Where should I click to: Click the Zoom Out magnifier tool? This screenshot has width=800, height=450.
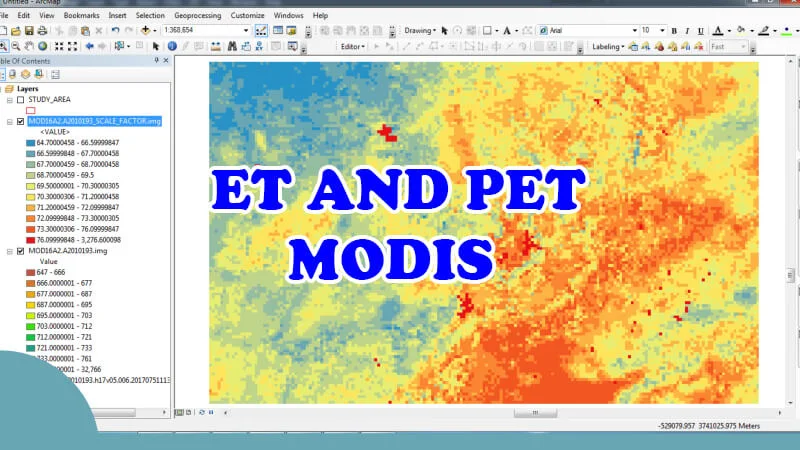(16, 46)
